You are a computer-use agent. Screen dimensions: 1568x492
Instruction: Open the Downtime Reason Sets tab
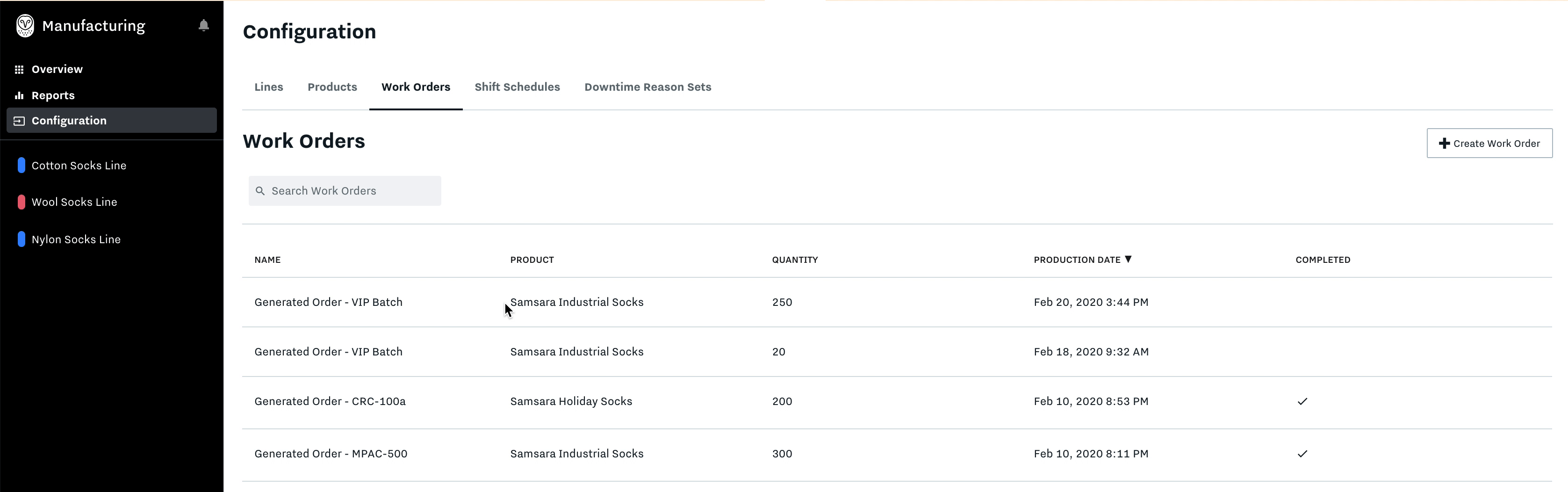coord(647,87)
